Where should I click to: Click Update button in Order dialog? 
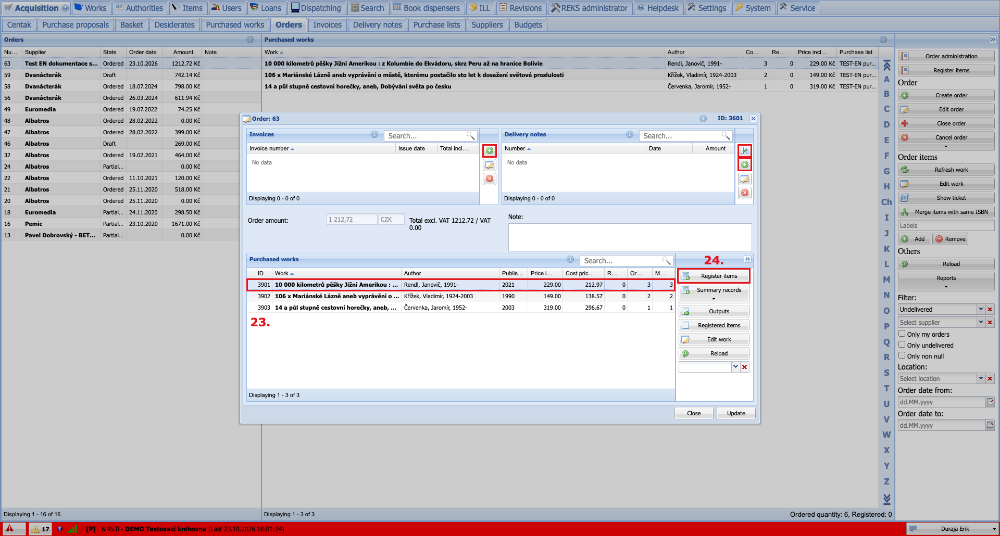click(736, 413)
